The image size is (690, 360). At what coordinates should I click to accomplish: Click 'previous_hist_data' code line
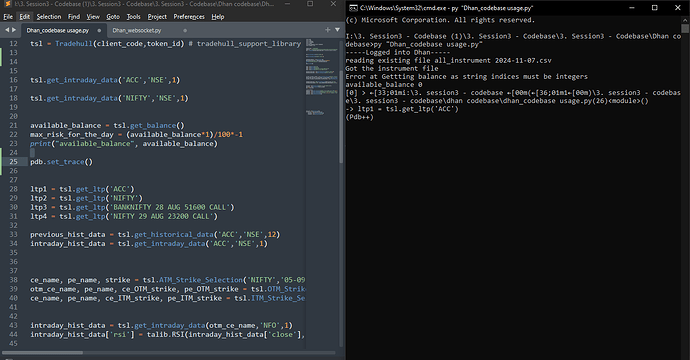[155, 234]
